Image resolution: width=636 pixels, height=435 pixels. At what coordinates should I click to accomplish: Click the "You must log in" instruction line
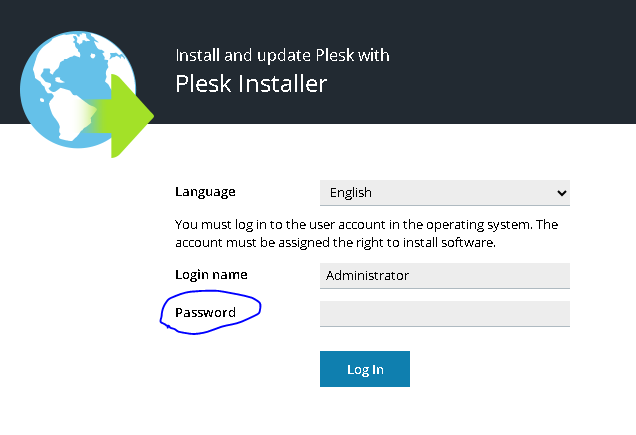[x=366, y=225]
